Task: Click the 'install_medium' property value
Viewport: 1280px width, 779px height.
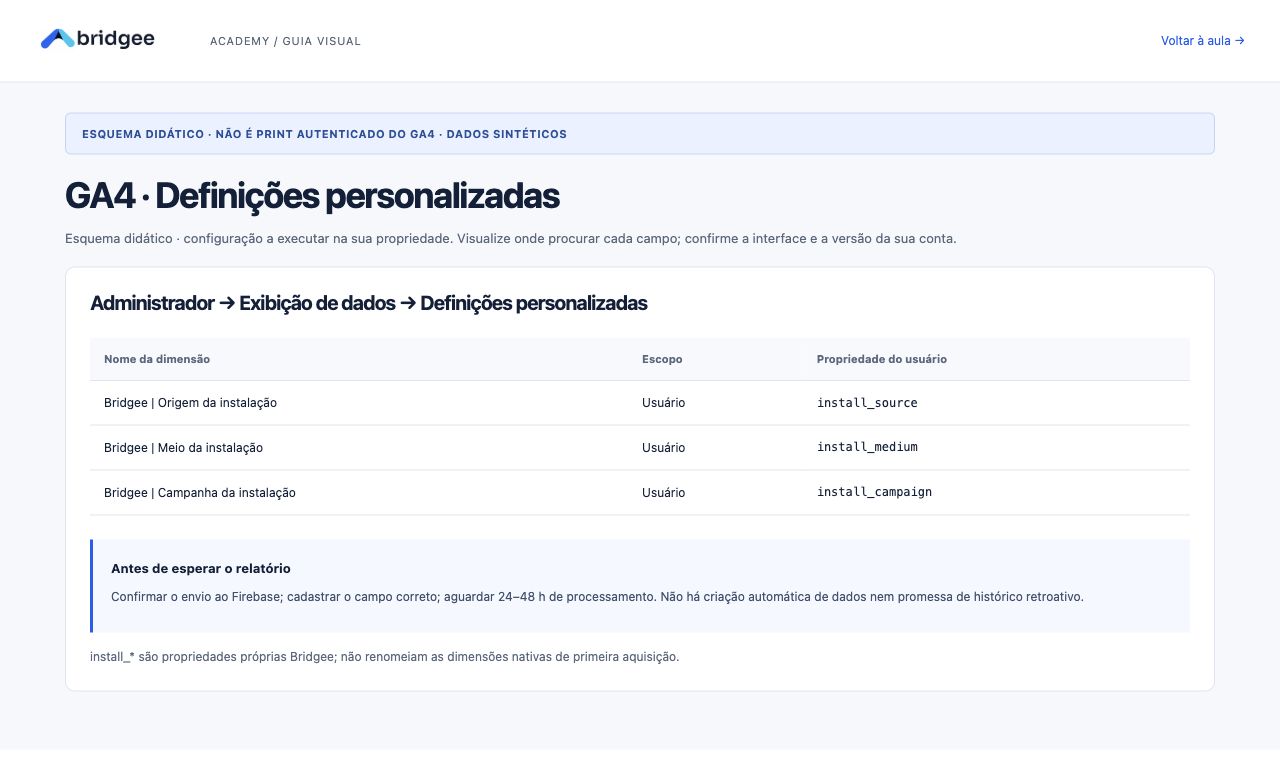Action: point(867,447)
